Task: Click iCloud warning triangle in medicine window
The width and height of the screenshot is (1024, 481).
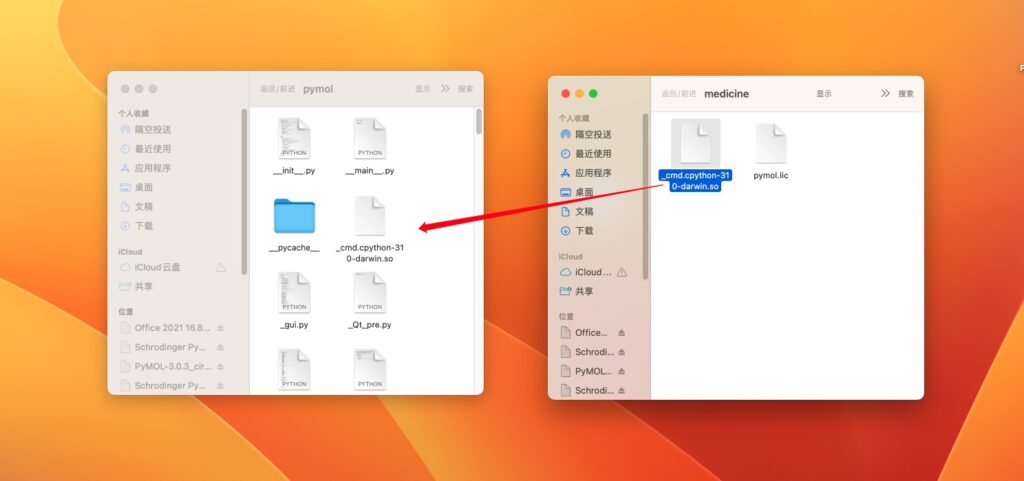Action: [622, 272]
